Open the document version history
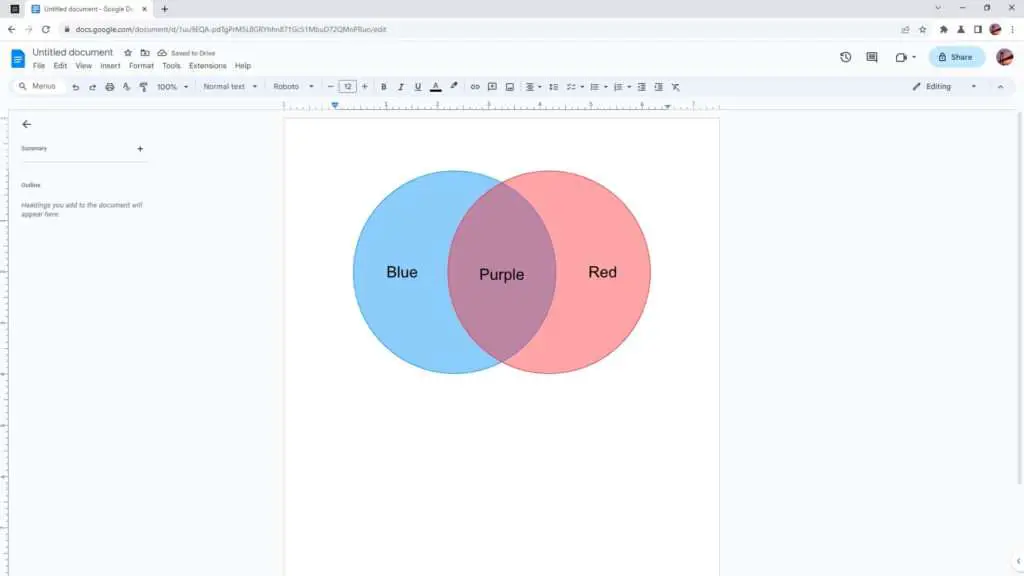Screen dimensions: 1024x576 click(x=844, y=57)
